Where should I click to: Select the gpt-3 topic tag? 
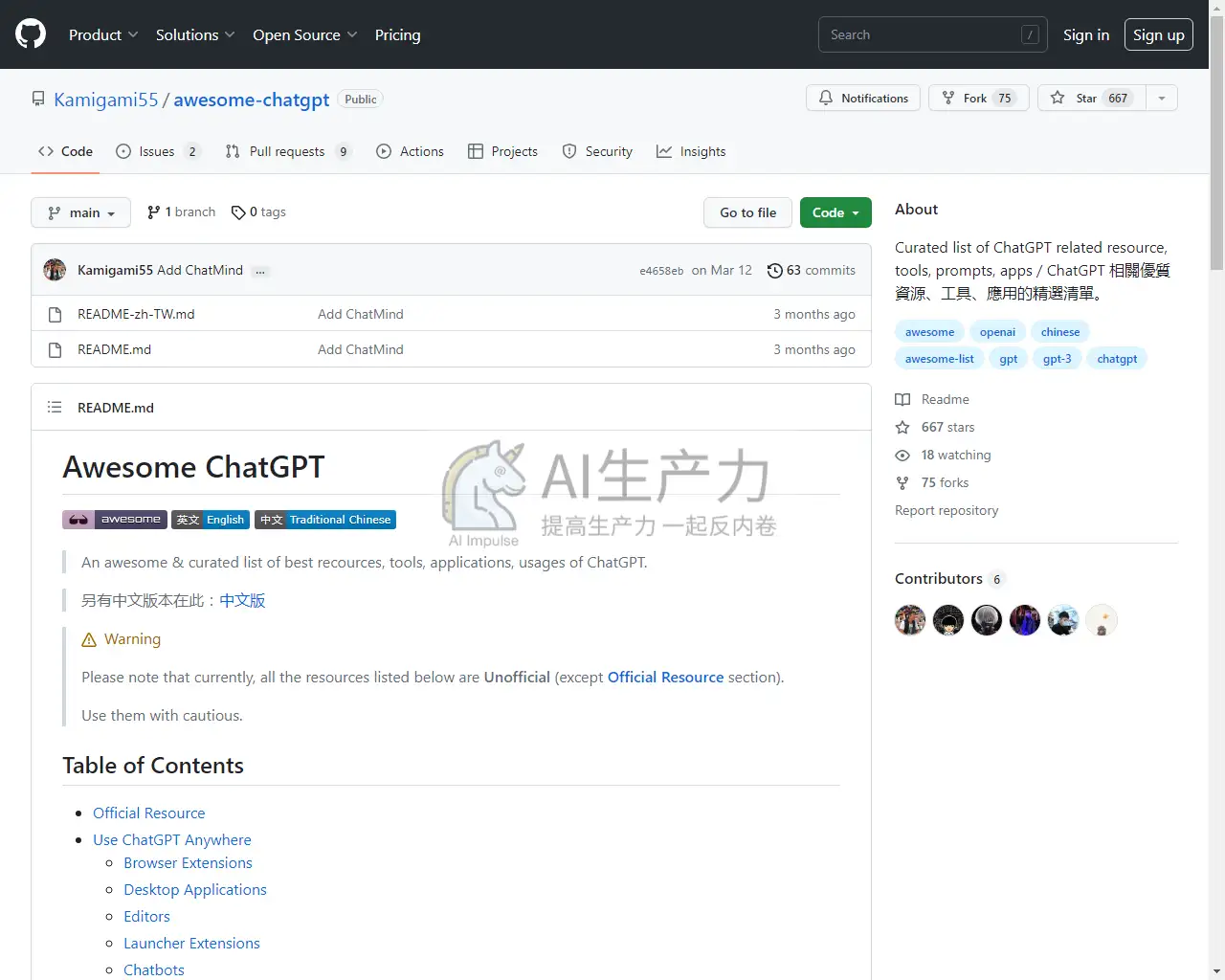[x=1057, y=359]
